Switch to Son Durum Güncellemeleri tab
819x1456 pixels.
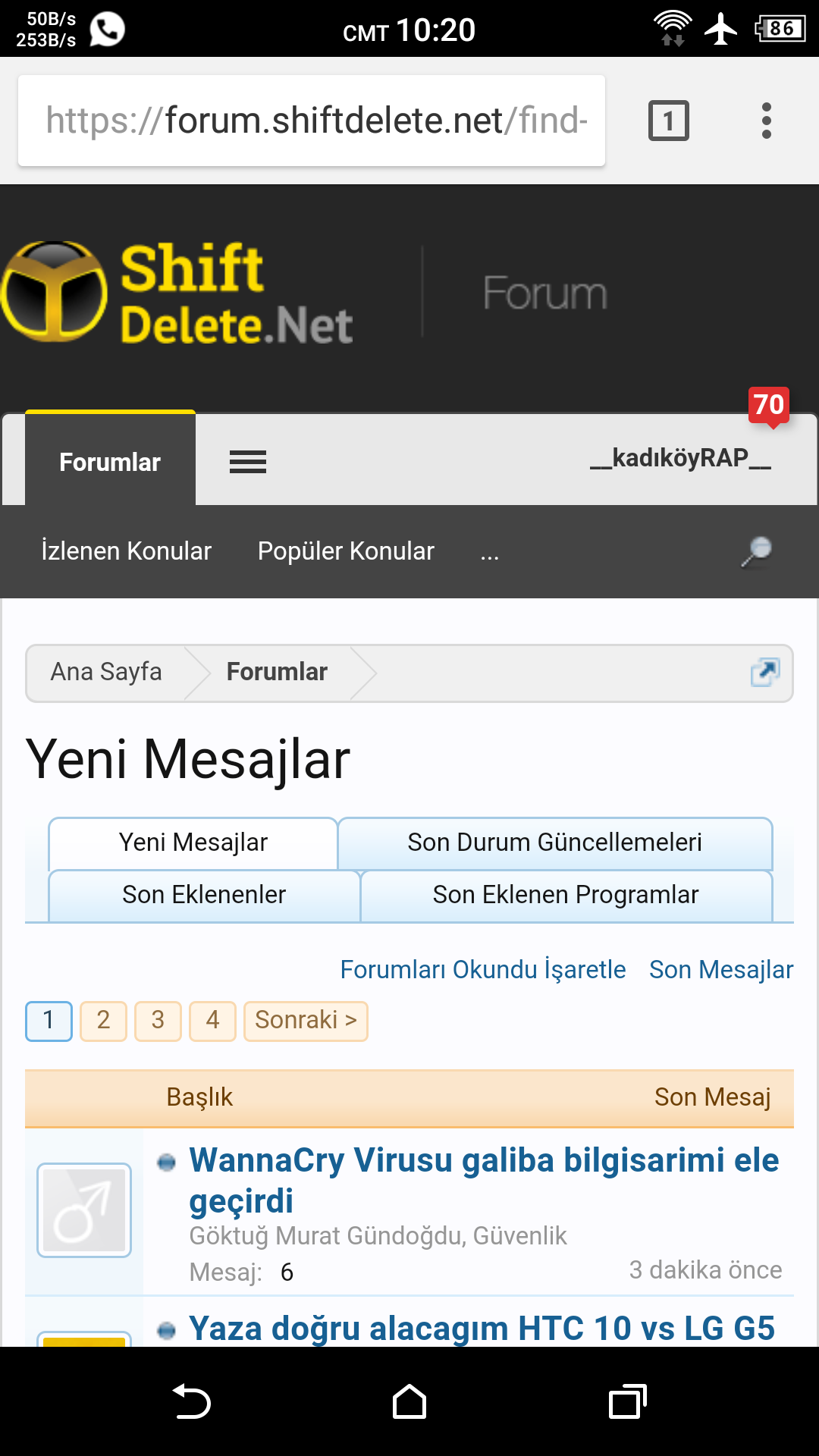click(554, 843)
